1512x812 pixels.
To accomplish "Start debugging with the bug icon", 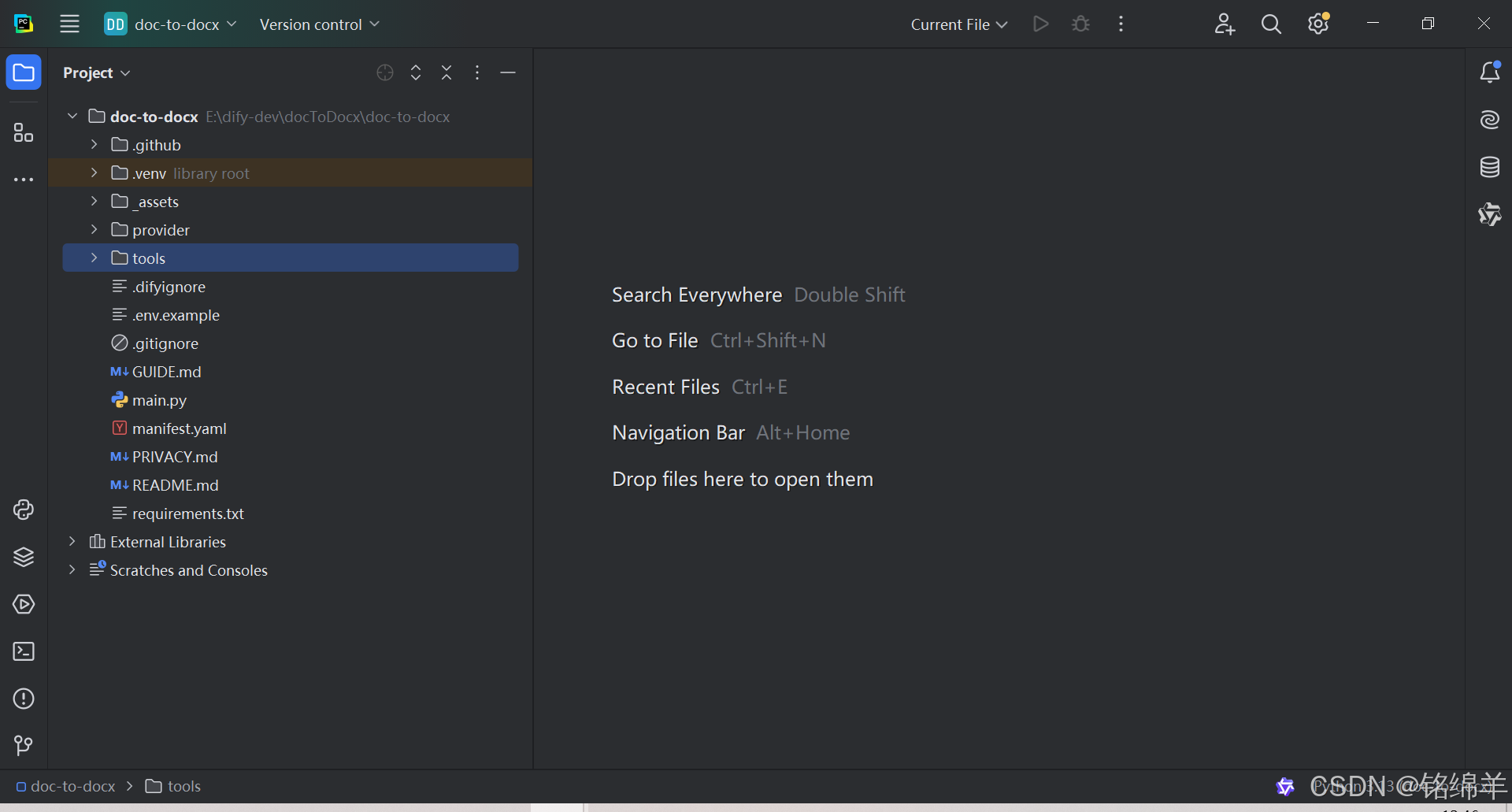I will pyautogui.click(x=1080, y=24).
